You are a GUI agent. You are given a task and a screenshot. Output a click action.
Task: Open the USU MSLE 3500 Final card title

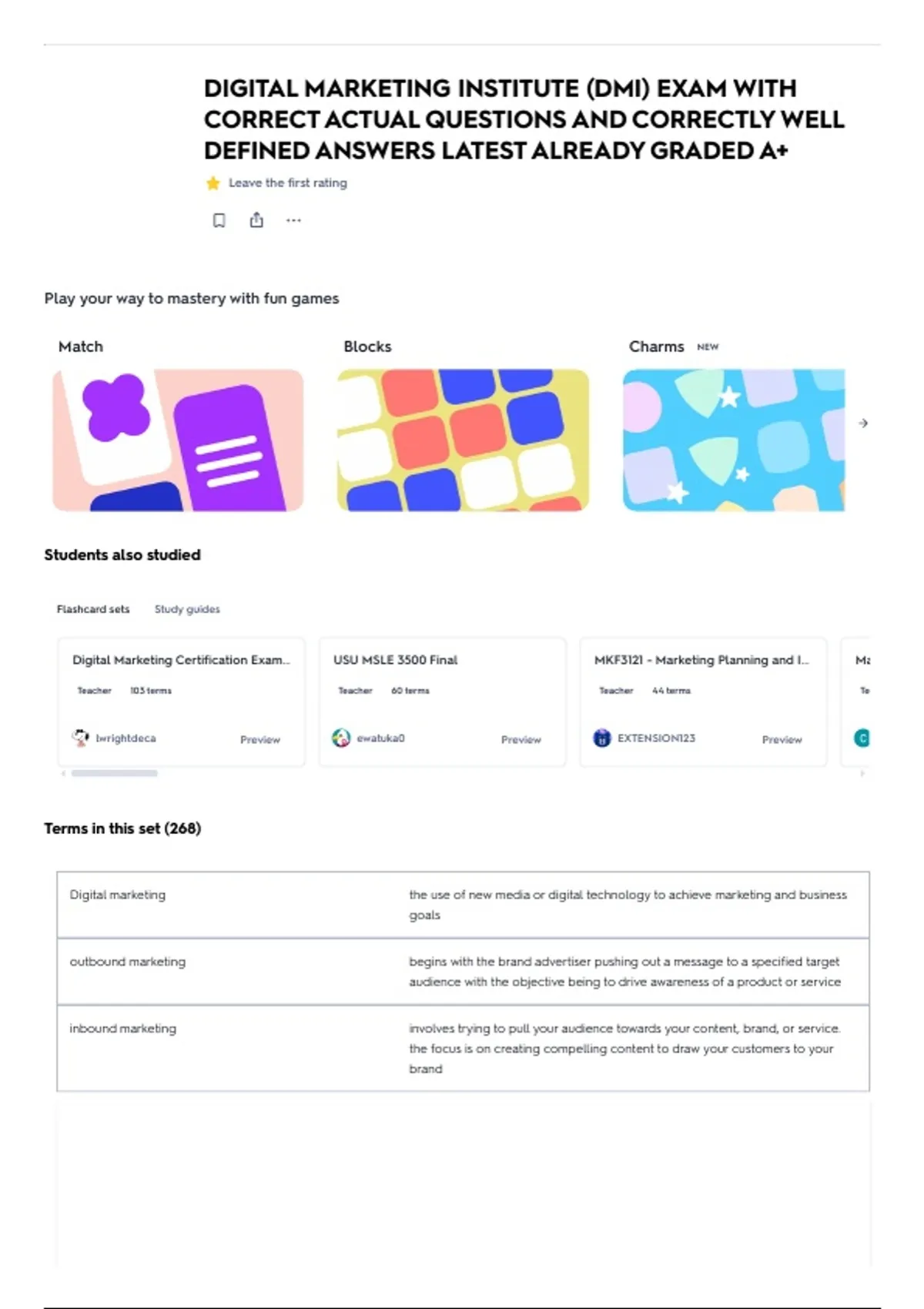click(x=395, y=660)
